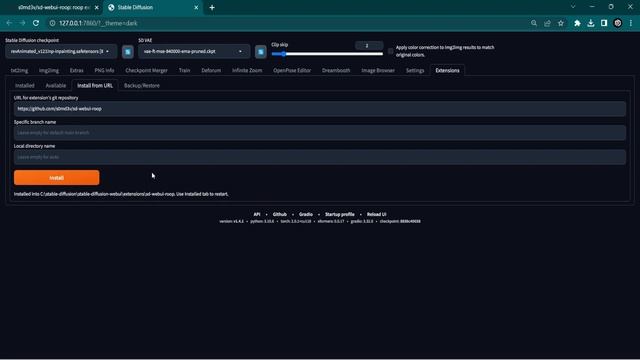Reload the browser page
Image resolution: width=640 pixels, height=360 pixels.
tap(36, 23)
